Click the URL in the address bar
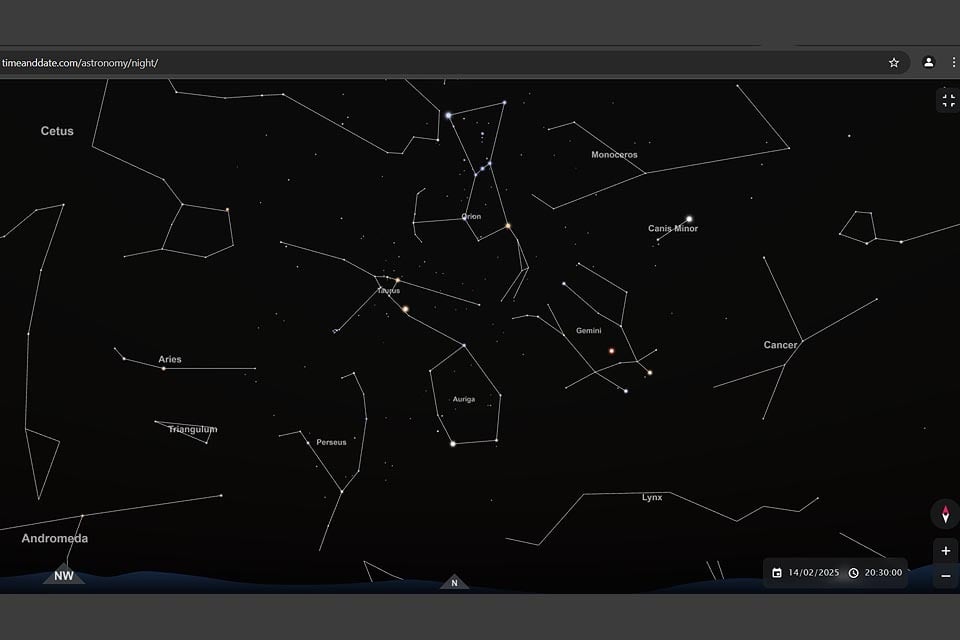The image size is (960, 640). [x=80, y=61]
